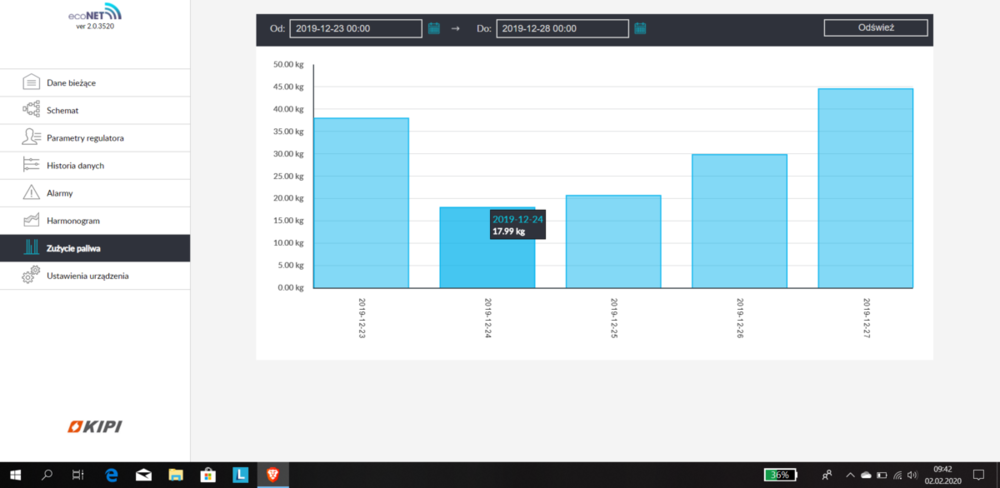
Task: Click the Historia danych sliders icon
Action: tap(31, 165)
